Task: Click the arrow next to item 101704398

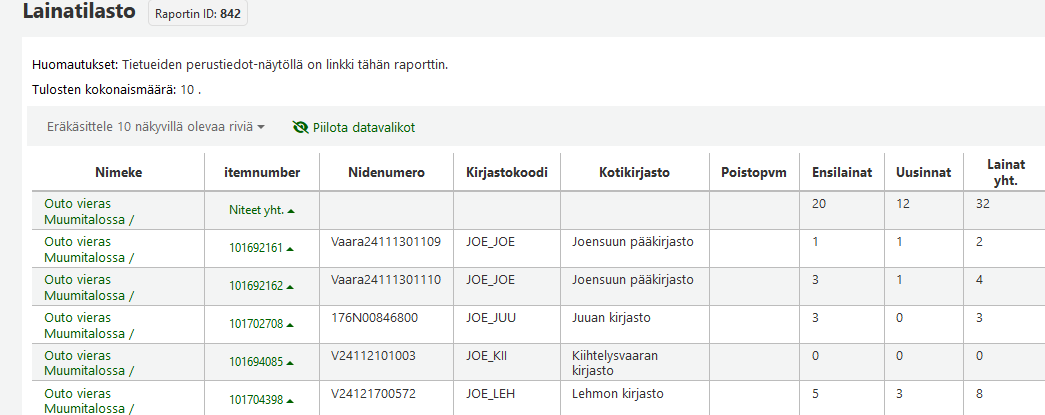Action: [290, 400]
